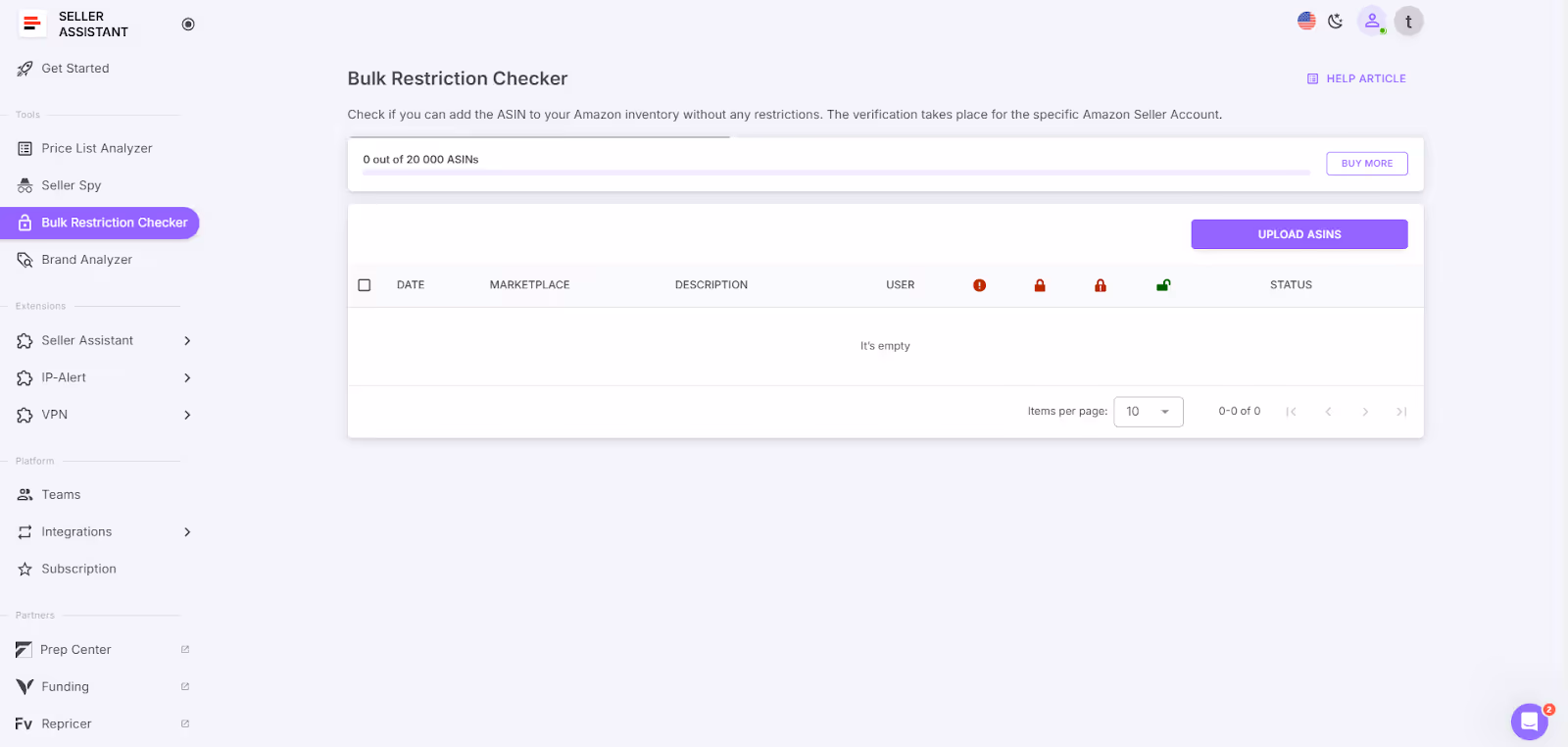
Task: Click the green open lock column icon
Action: 1162,285
